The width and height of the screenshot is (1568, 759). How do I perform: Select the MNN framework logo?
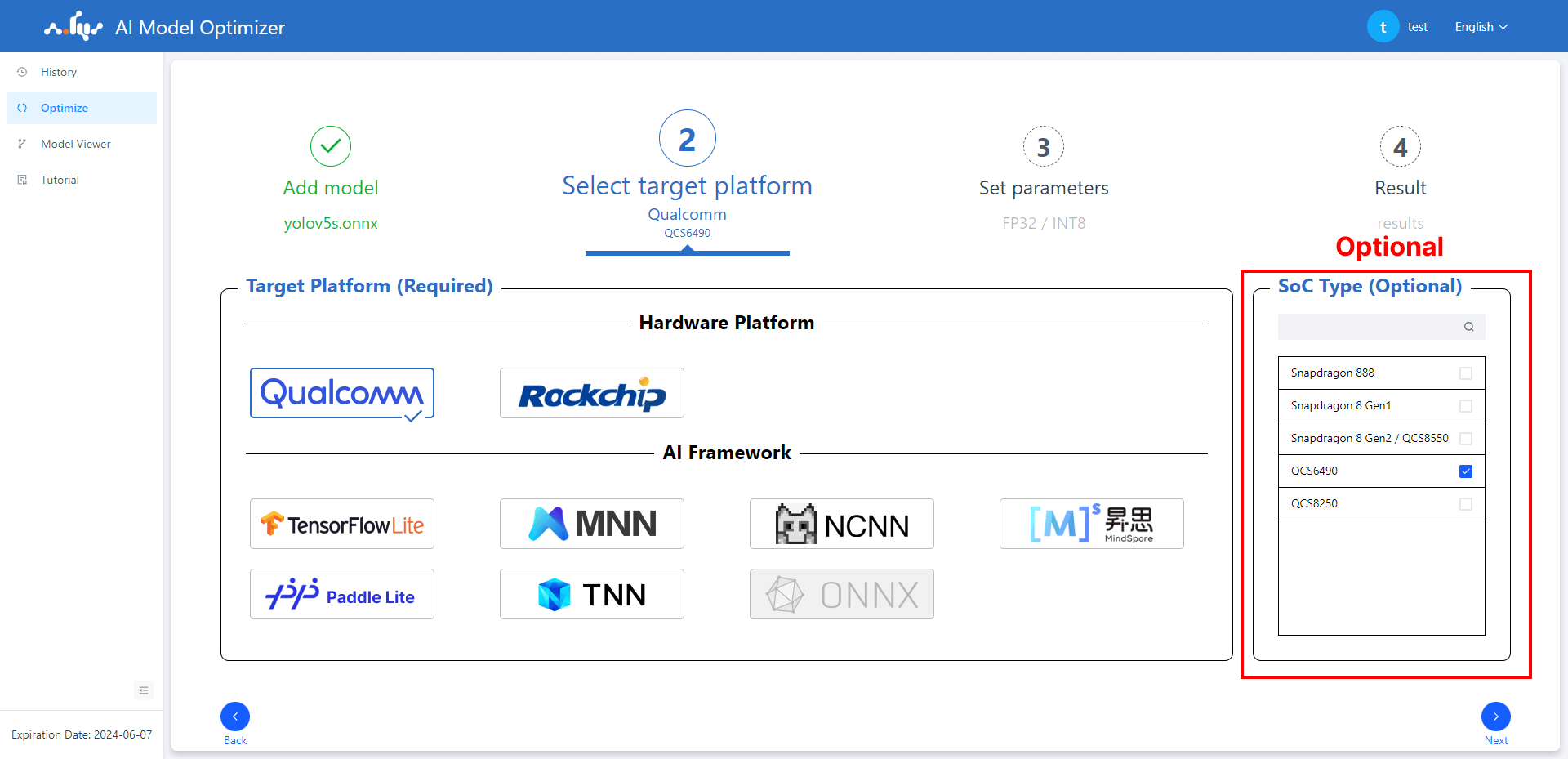(591, 524)
